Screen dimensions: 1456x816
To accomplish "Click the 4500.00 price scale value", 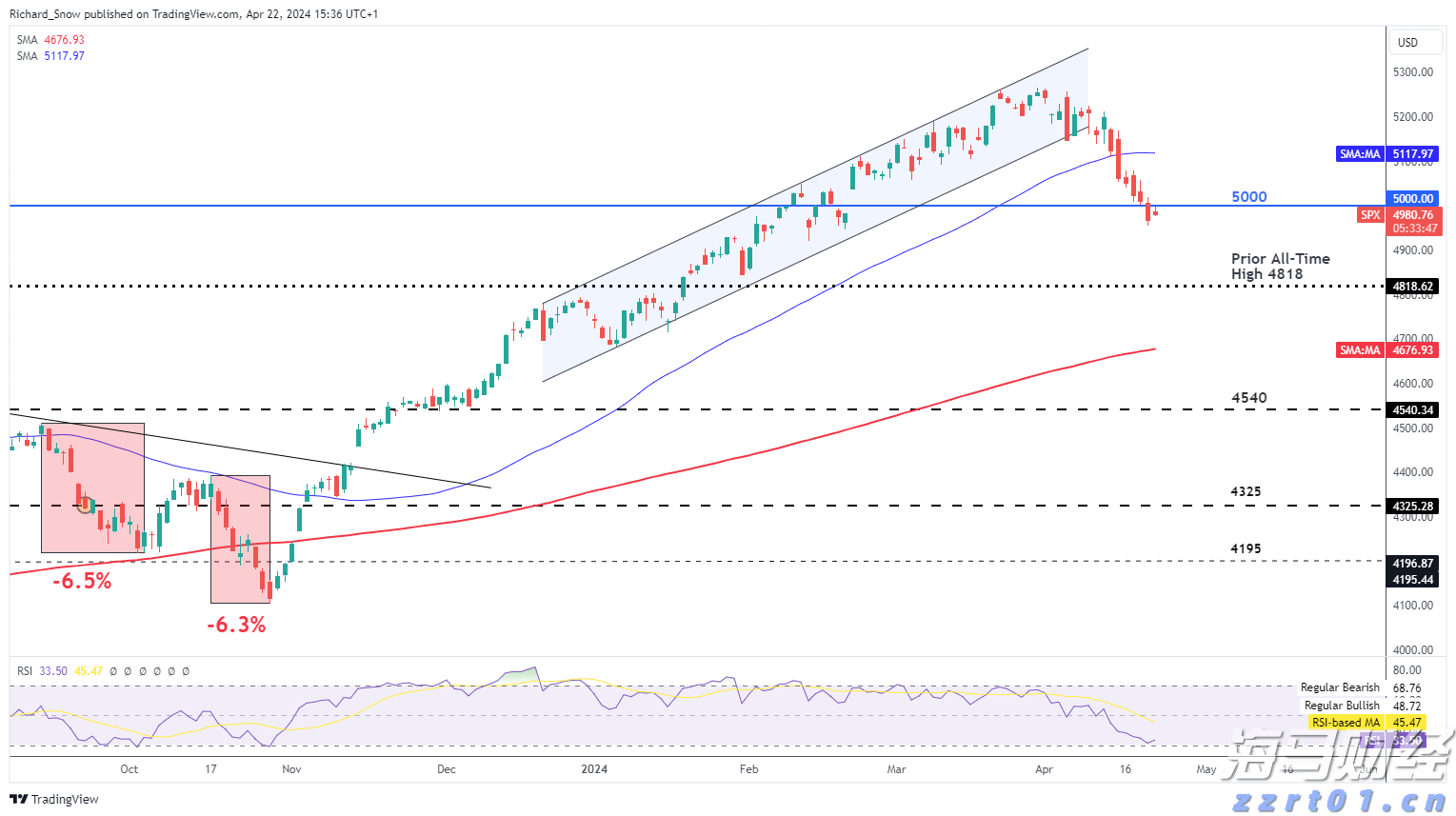I will click(1412, 428).
